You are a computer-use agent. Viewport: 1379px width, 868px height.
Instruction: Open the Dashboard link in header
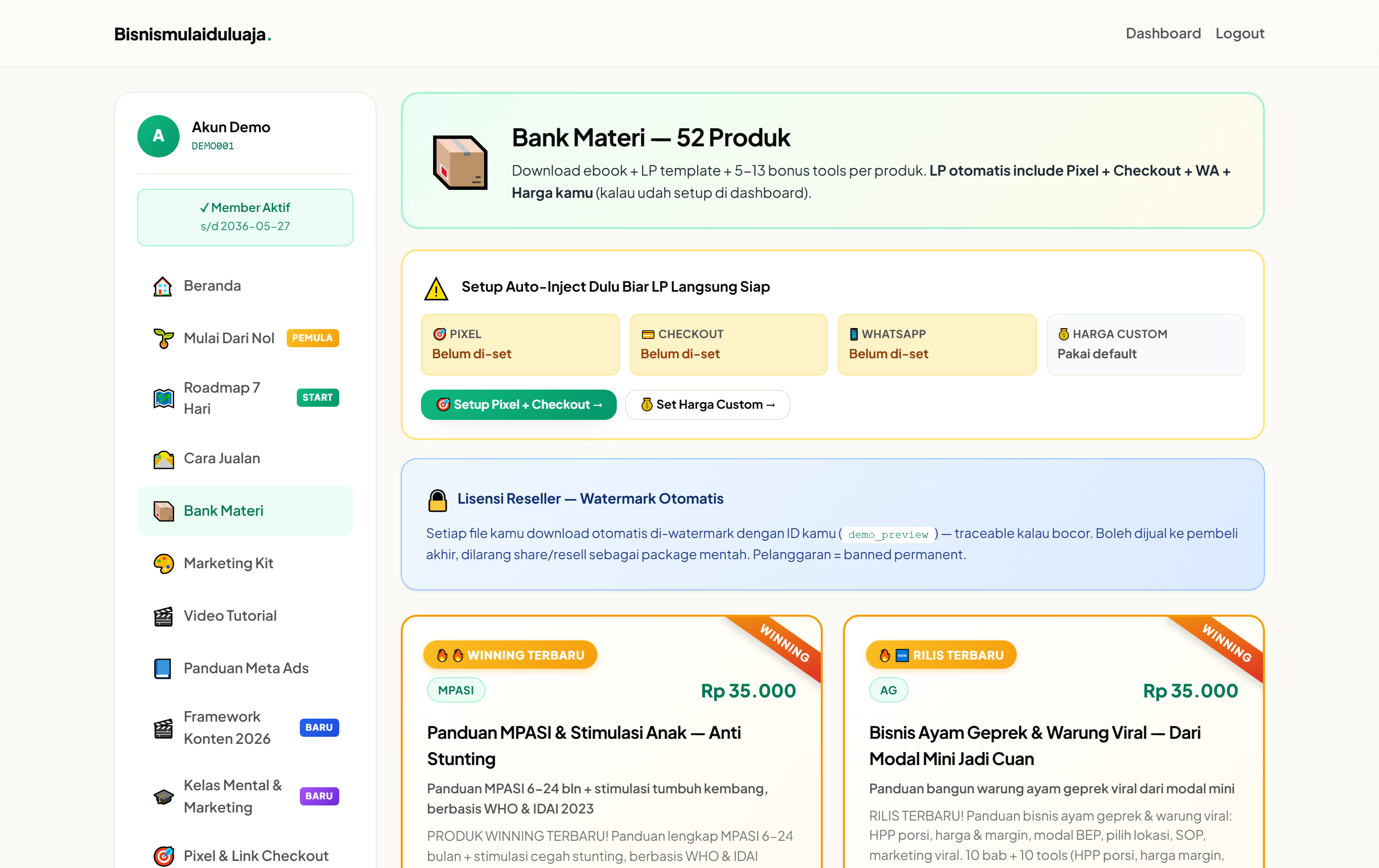[x=1163, y=33]
